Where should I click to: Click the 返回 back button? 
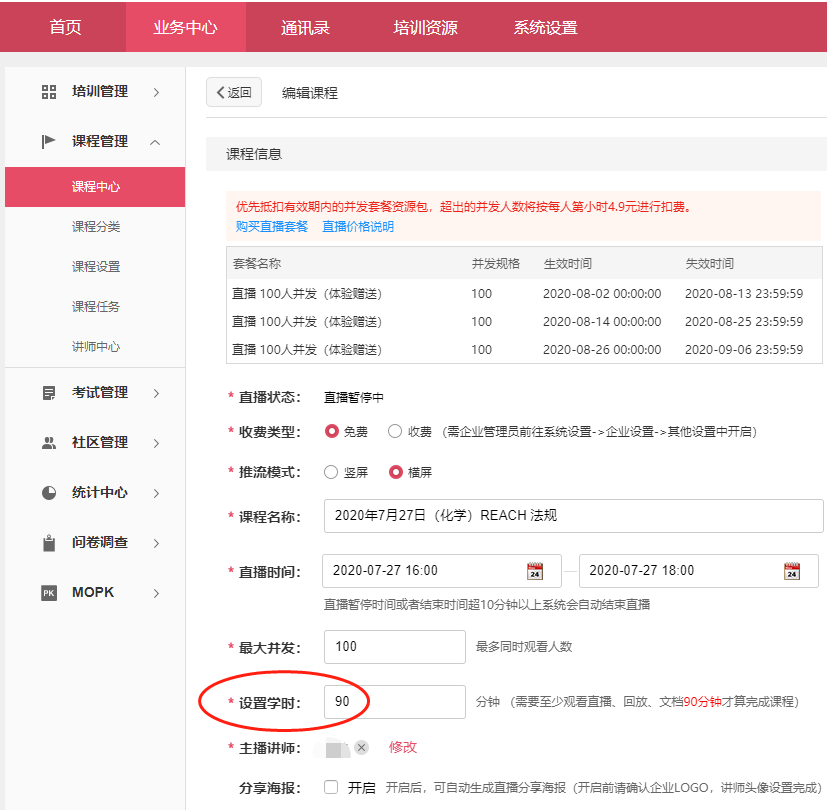click(234, 92)
